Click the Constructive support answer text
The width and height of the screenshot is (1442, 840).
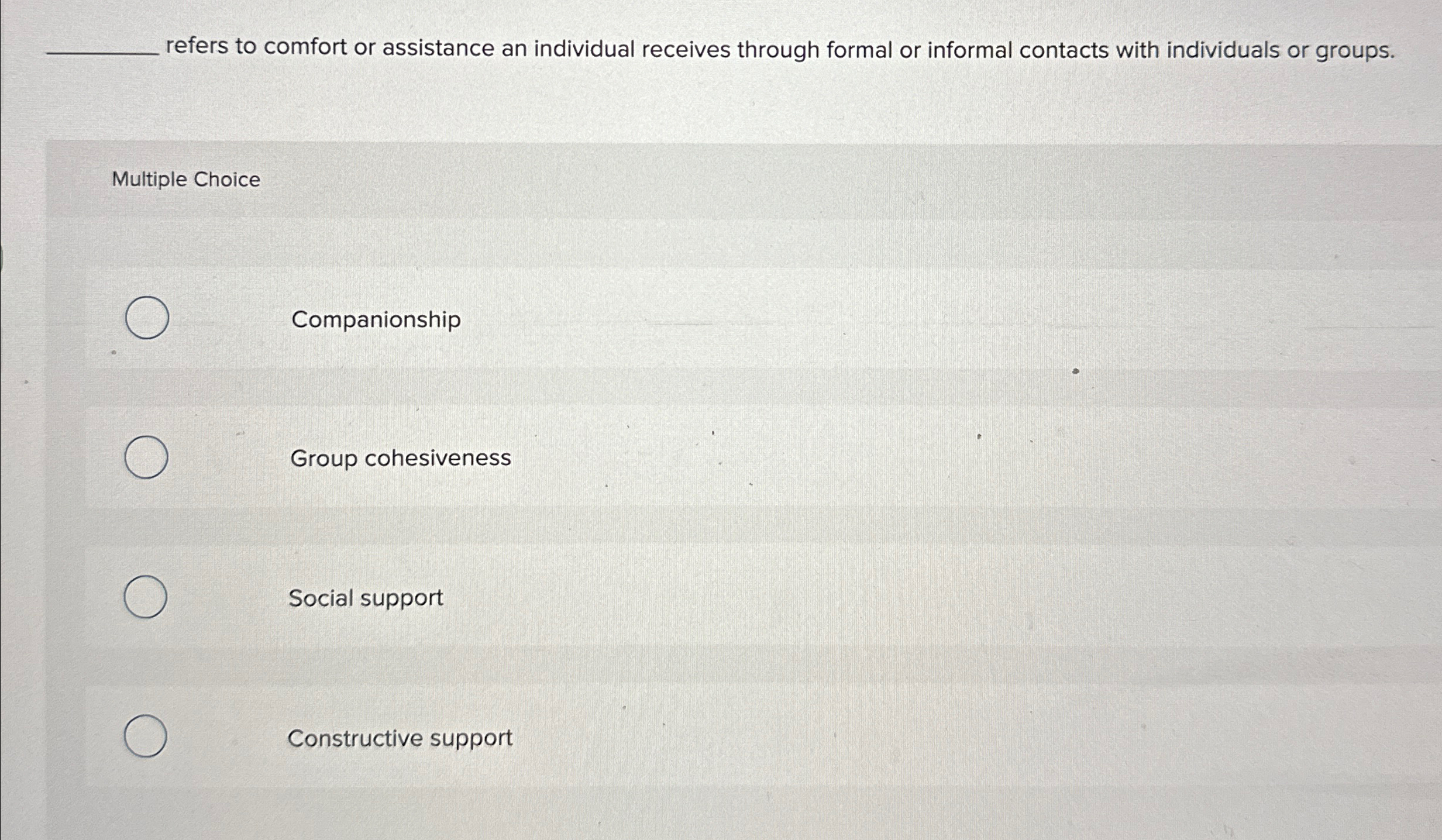click(400, 738)
